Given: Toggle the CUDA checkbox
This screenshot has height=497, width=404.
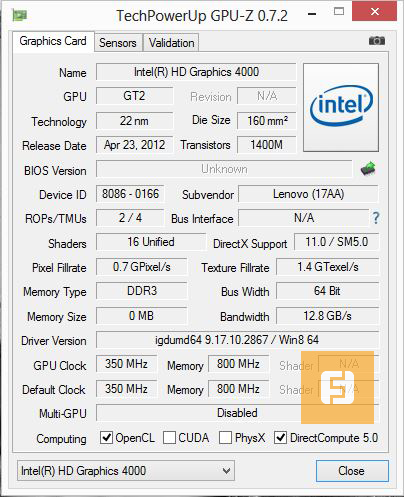Looking at the screenshot, I should click(x=169, y=437).
